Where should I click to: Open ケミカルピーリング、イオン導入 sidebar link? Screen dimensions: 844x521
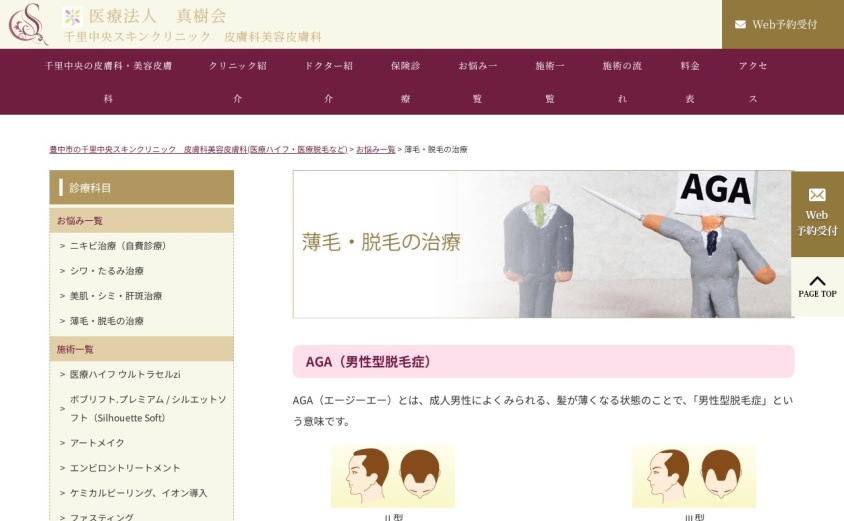[138, 492]
